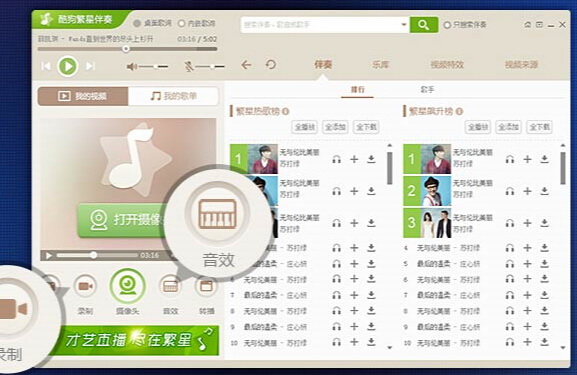Select song row 4 in 繁星飙升榜
This screenshot has width=577, height=375.
point(477,248)
